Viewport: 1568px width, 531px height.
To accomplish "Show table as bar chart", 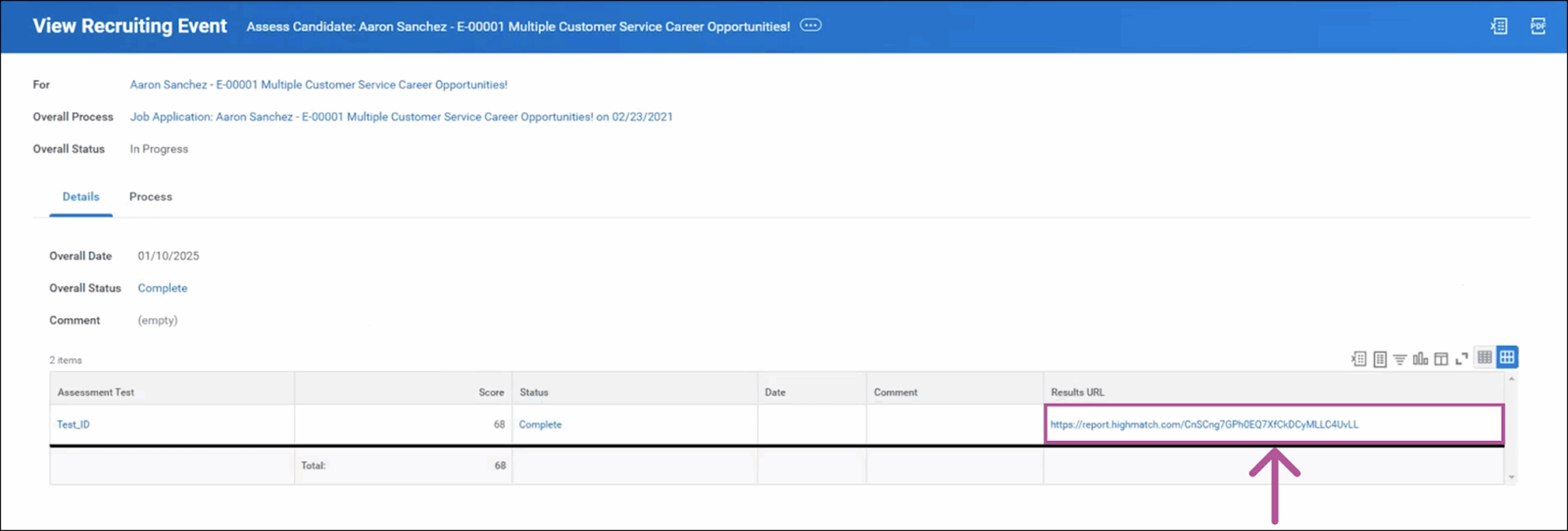I will click(1420, 359).
